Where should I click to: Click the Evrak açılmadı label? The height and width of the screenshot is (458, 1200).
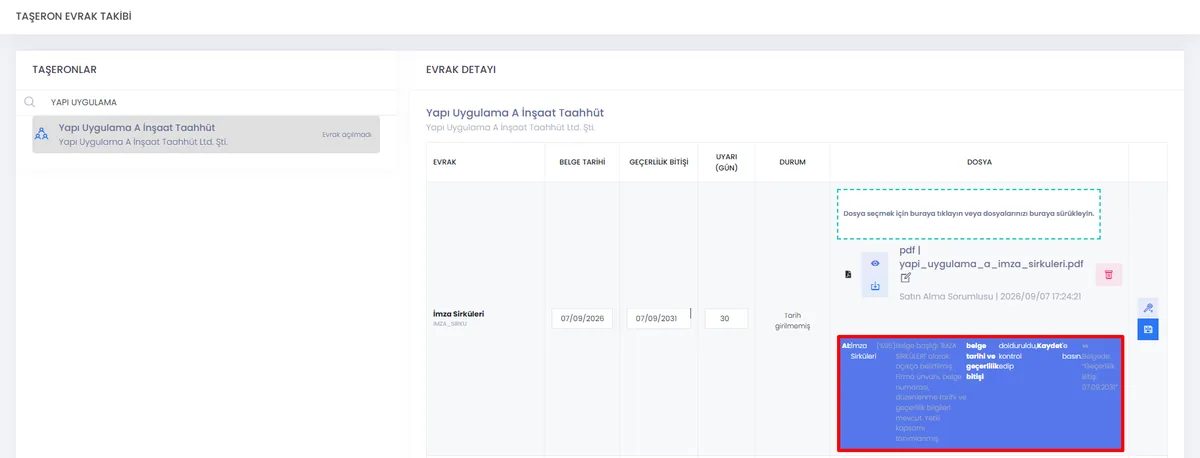(347, 134)
